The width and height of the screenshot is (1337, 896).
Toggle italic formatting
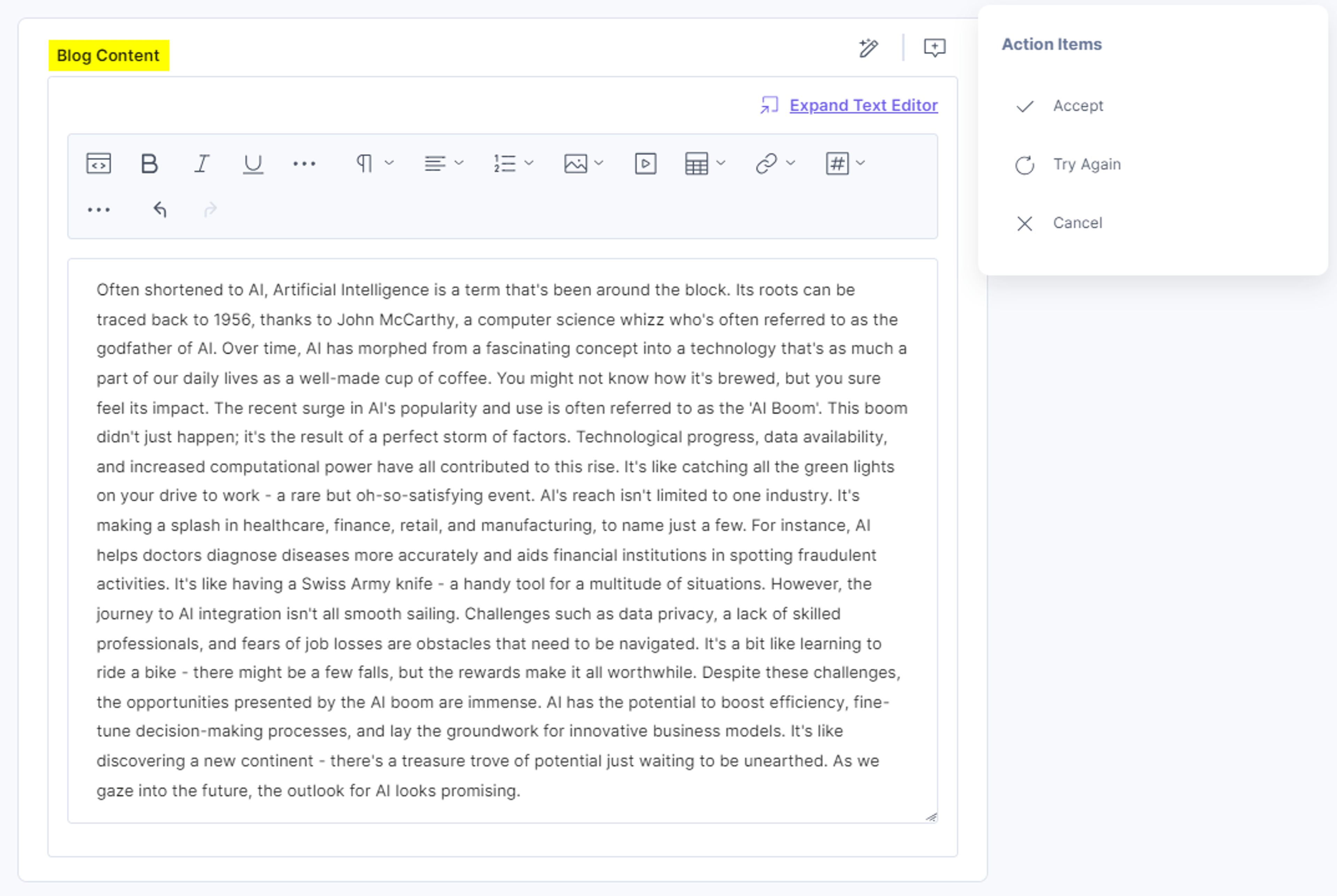tap(202, 163)
